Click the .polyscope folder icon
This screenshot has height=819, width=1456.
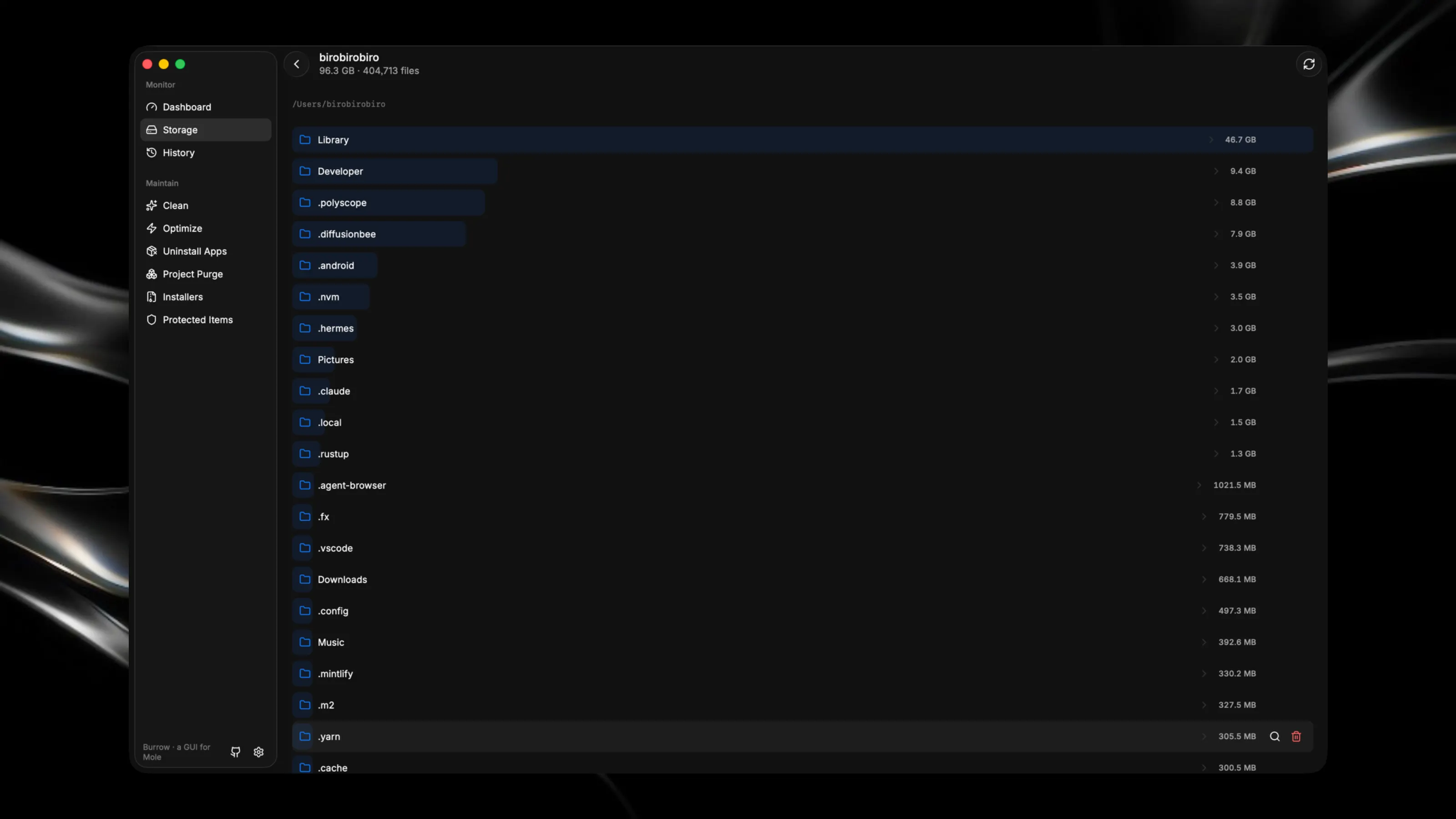pyautogui.click(x=305, y=202)
